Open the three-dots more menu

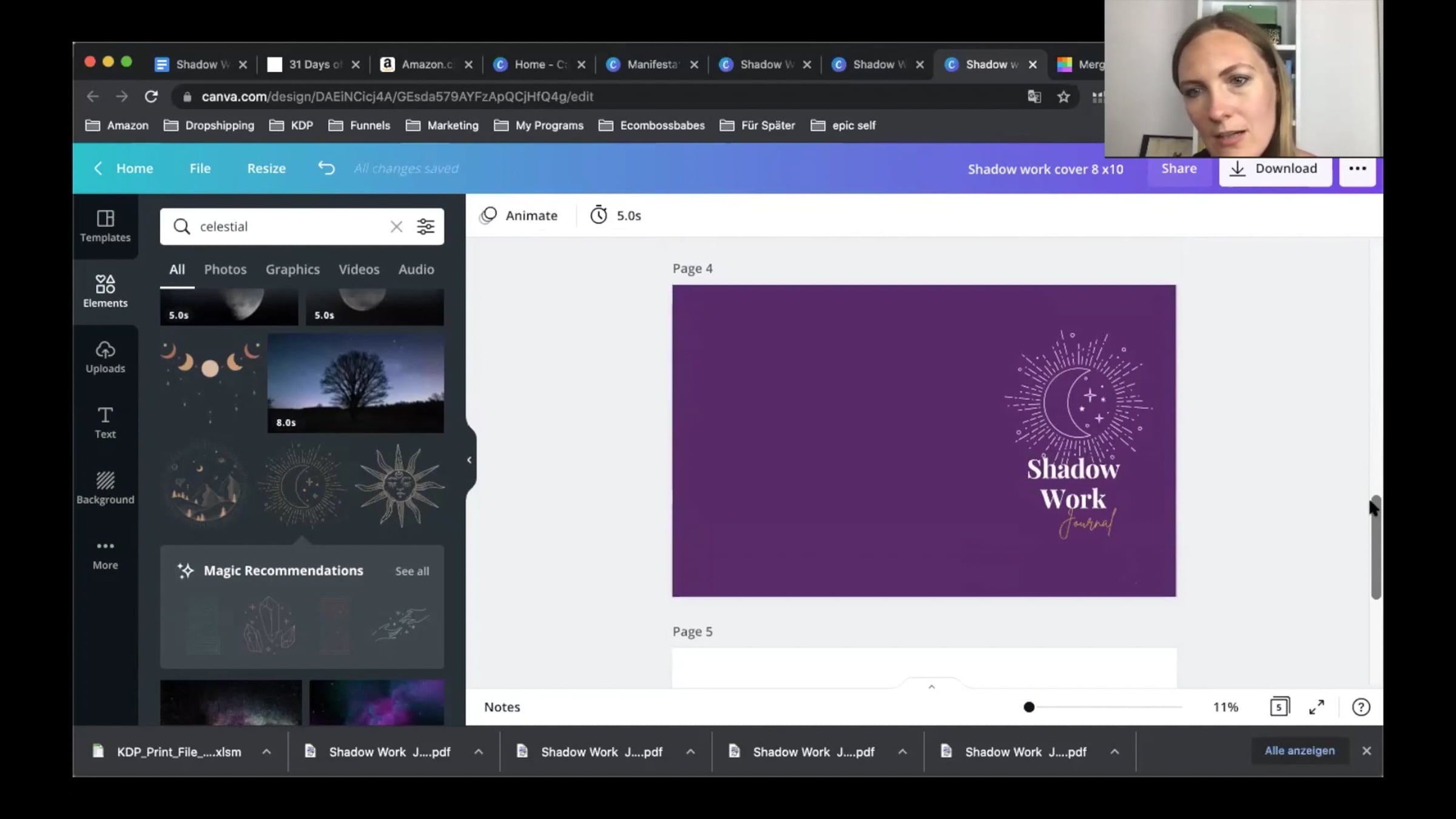[1357, 169]
